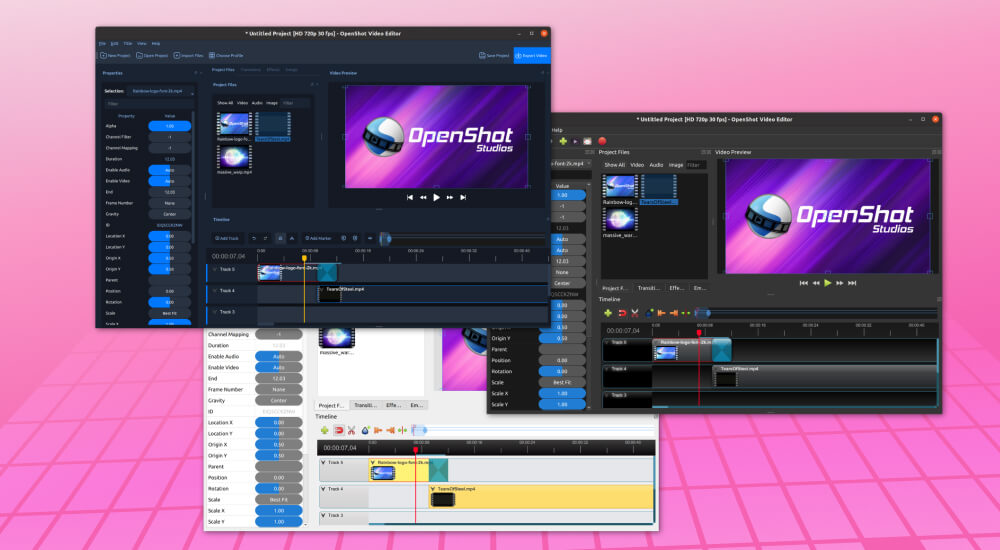Play the preview in the blue-themed window
Viewport: 1000px width, 550px height.
[436, 197]
